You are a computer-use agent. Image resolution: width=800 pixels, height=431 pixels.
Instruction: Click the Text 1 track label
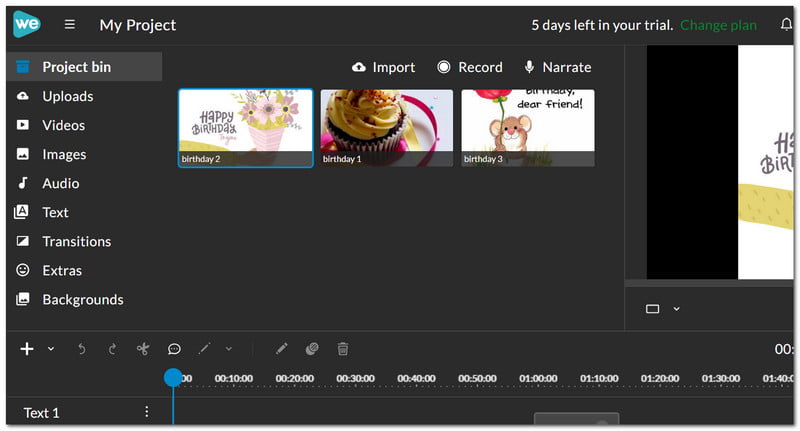pos(41,413)
